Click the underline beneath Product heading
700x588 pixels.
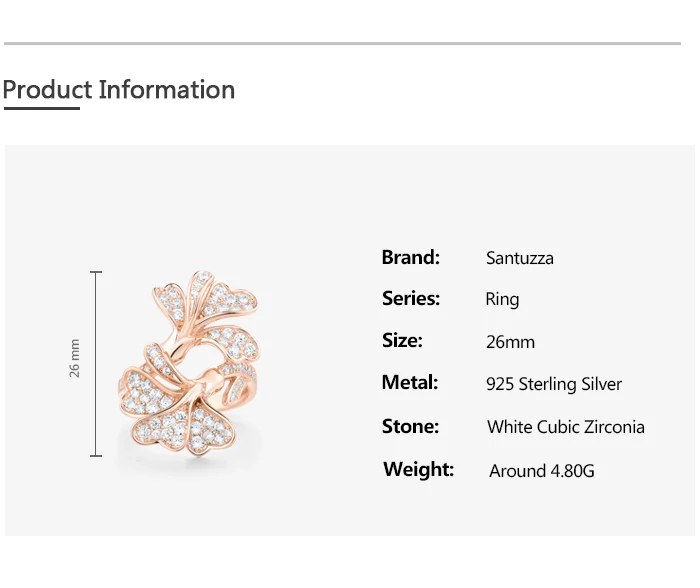click(41, 108)
